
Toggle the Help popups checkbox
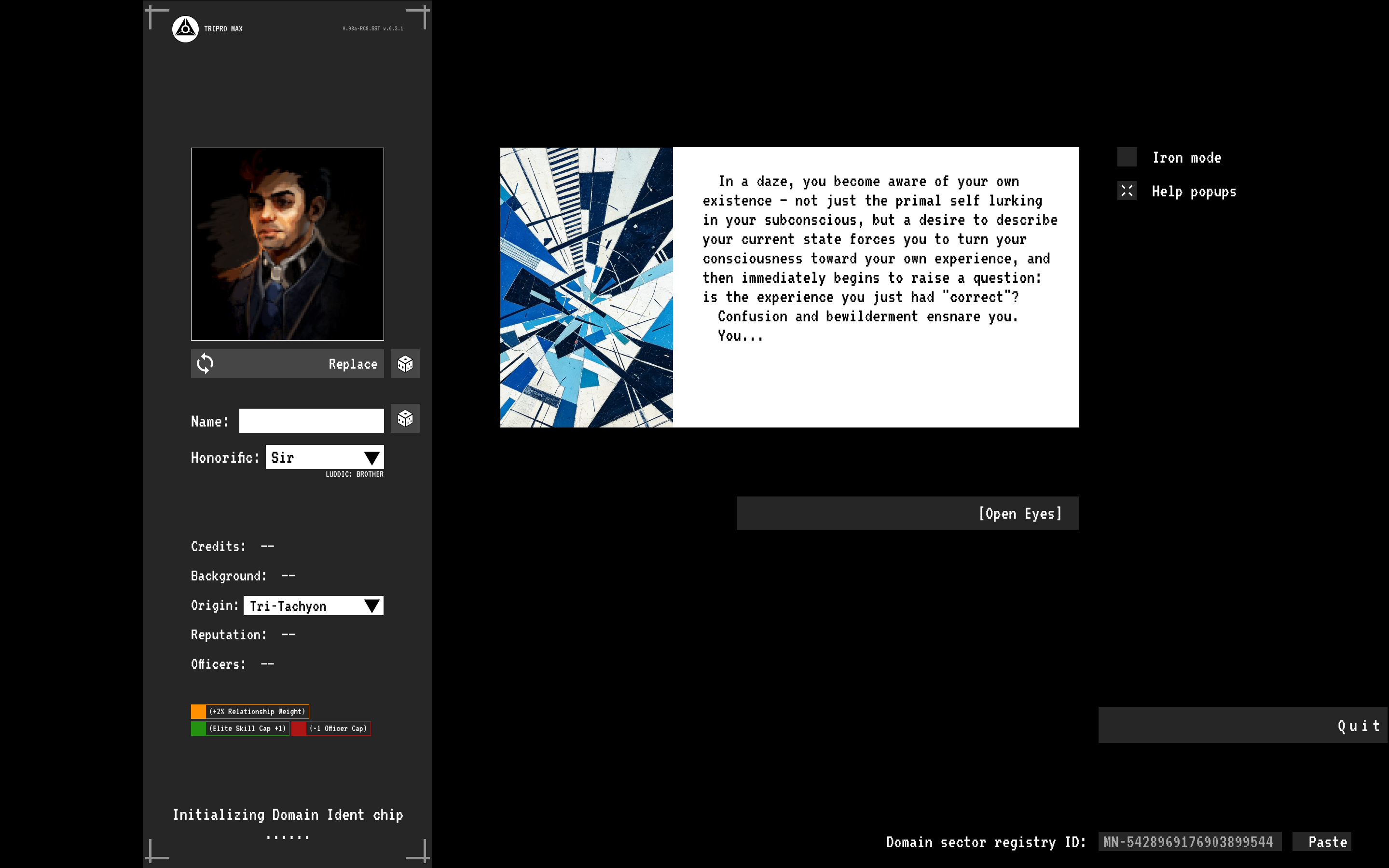point(1127,191)
